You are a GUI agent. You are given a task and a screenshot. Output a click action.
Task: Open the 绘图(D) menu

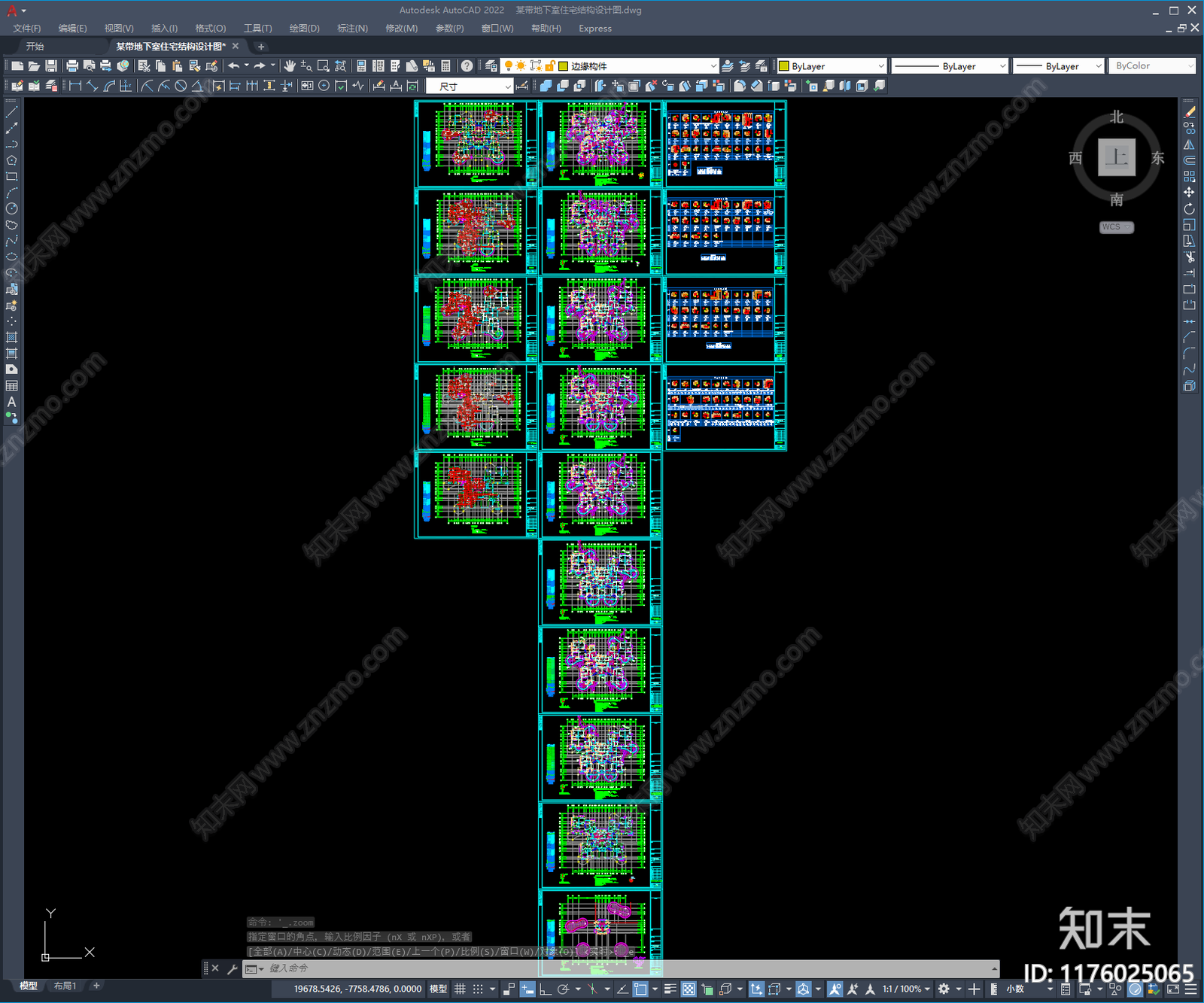click(x=304, y=29)
